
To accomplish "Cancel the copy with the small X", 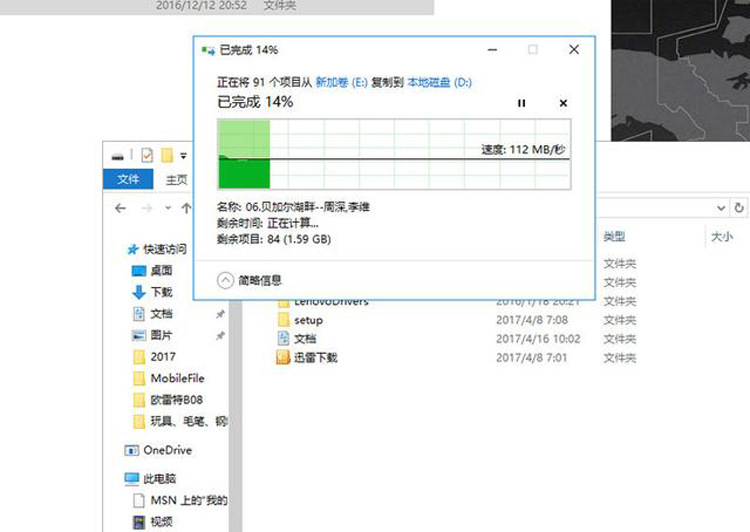I will pyautogui.click(x=563, y=103).
